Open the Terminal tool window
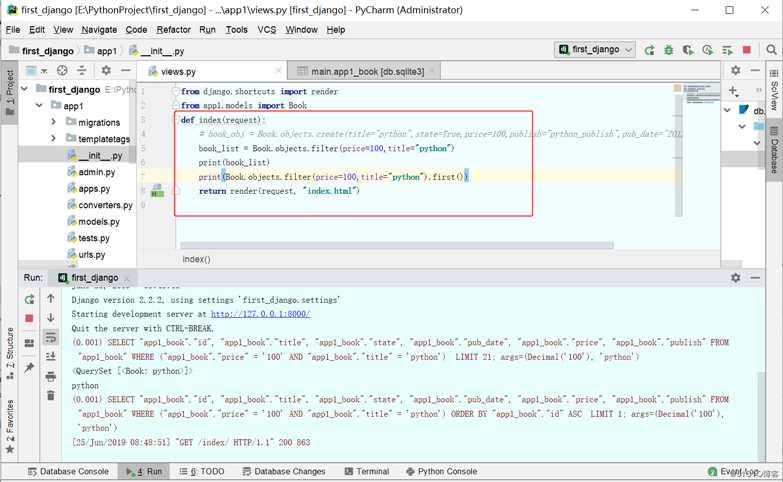The width and height of the screenshot is (783, 482). [x=367, y=471]
